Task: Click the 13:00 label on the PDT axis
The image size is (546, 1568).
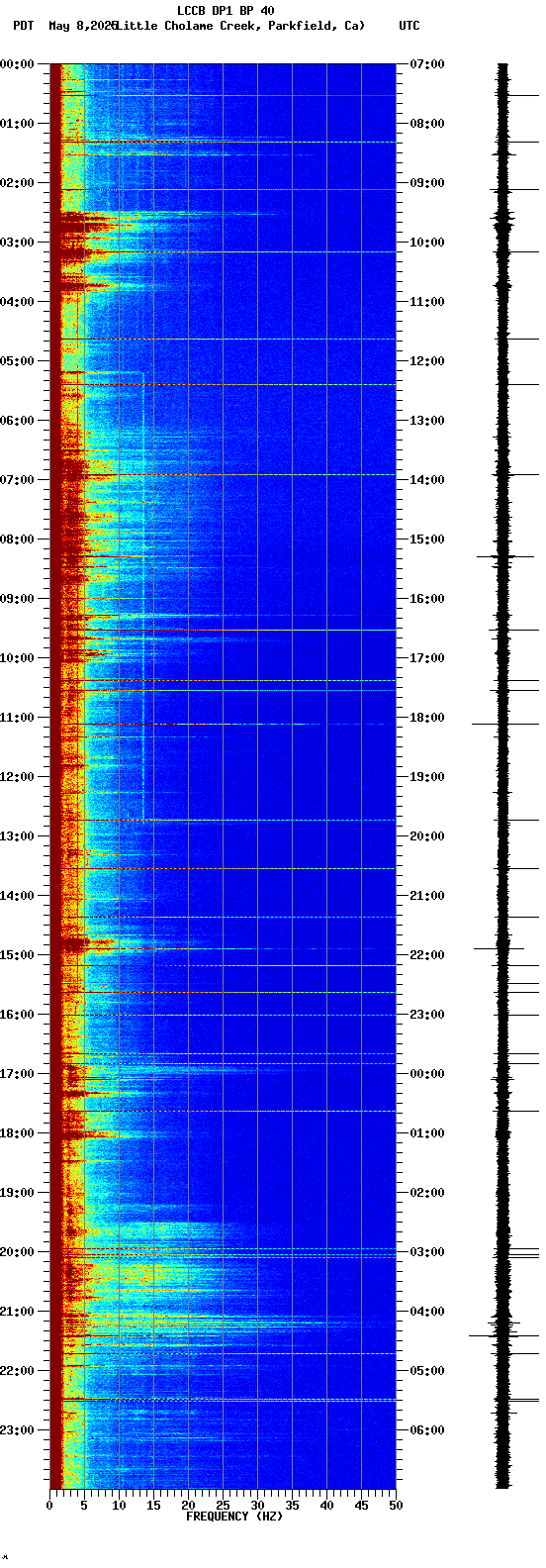Action: [18, 836]
